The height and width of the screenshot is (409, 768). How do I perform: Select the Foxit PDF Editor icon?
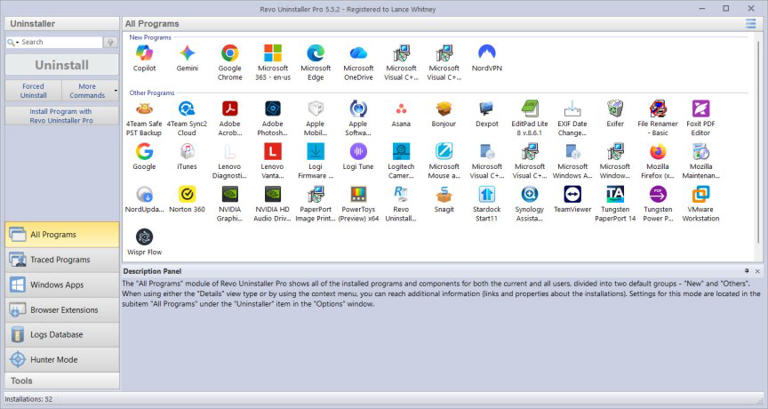pos(701,109)
